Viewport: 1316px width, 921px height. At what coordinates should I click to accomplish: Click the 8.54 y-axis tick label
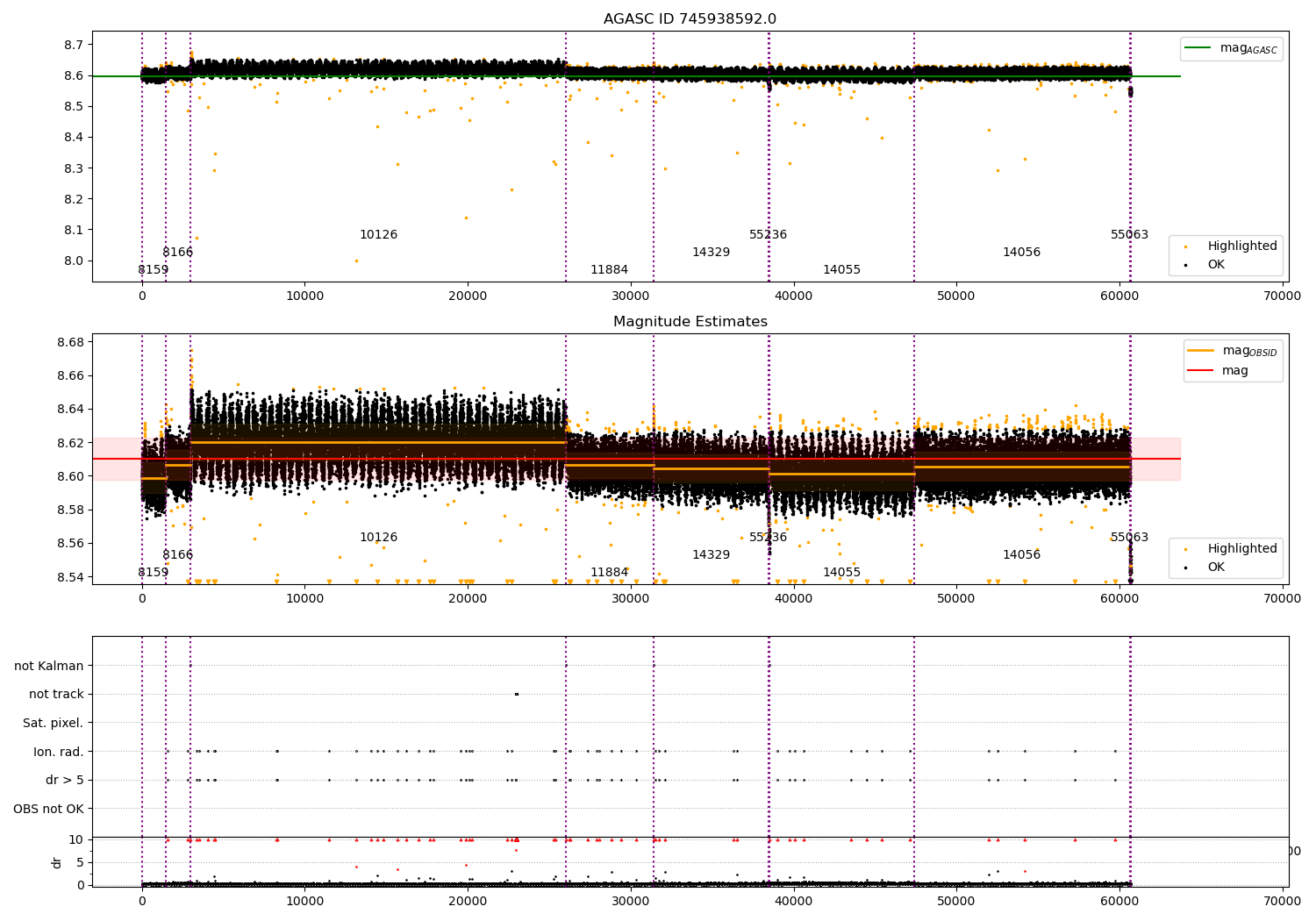(71, 577)
